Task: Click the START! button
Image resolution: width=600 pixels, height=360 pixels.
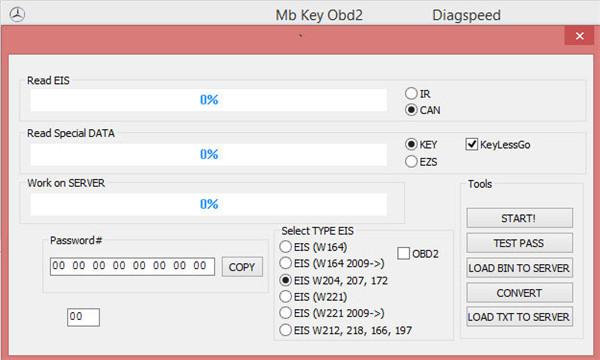Action: click(x=519, y=218)
